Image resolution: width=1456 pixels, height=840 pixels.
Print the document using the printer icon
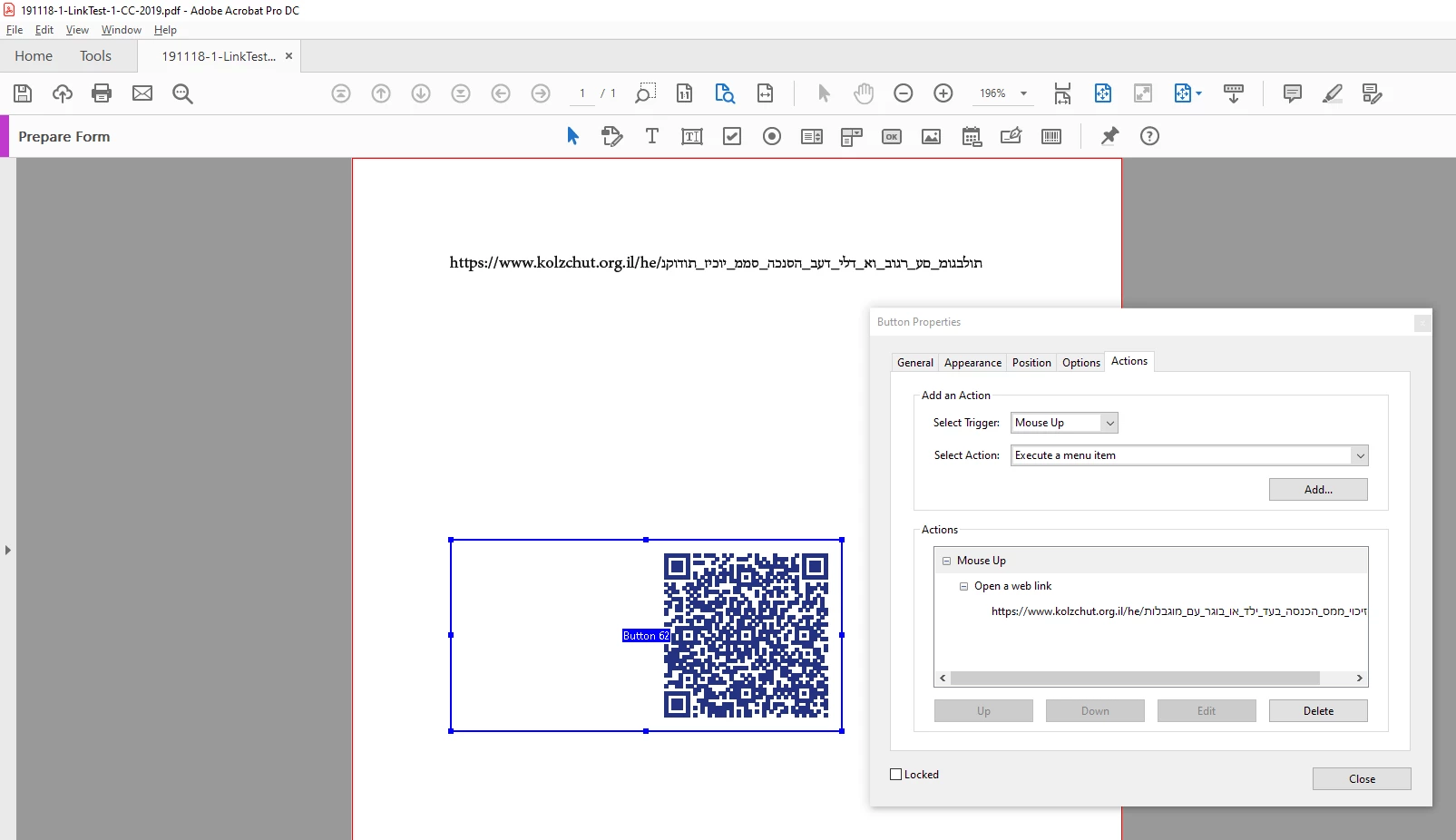[x=102, y=93]
